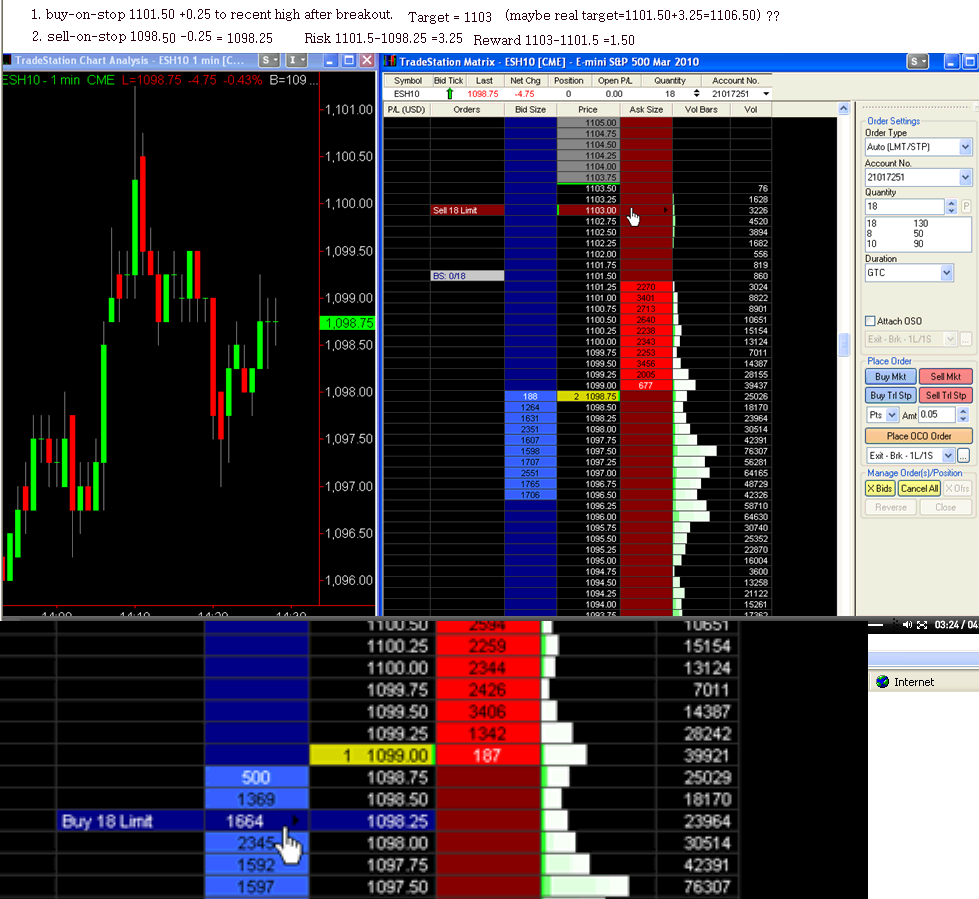Screen dimensions: 979x899
Task: Click the bid size 500 cell in zoomed view
Action: click(256, 777)
